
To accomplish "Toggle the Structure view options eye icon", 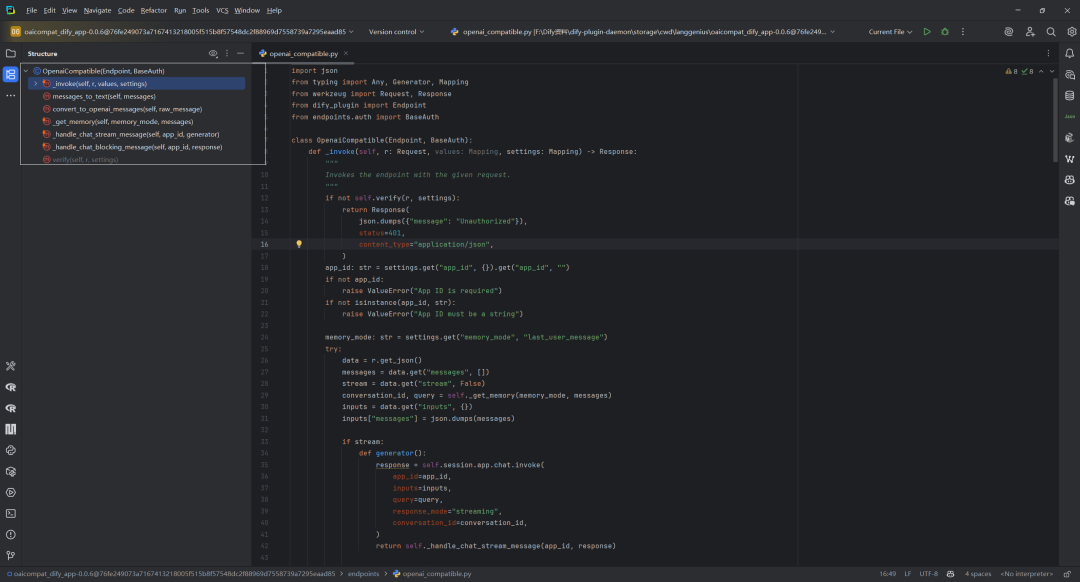I will (213, 53).
